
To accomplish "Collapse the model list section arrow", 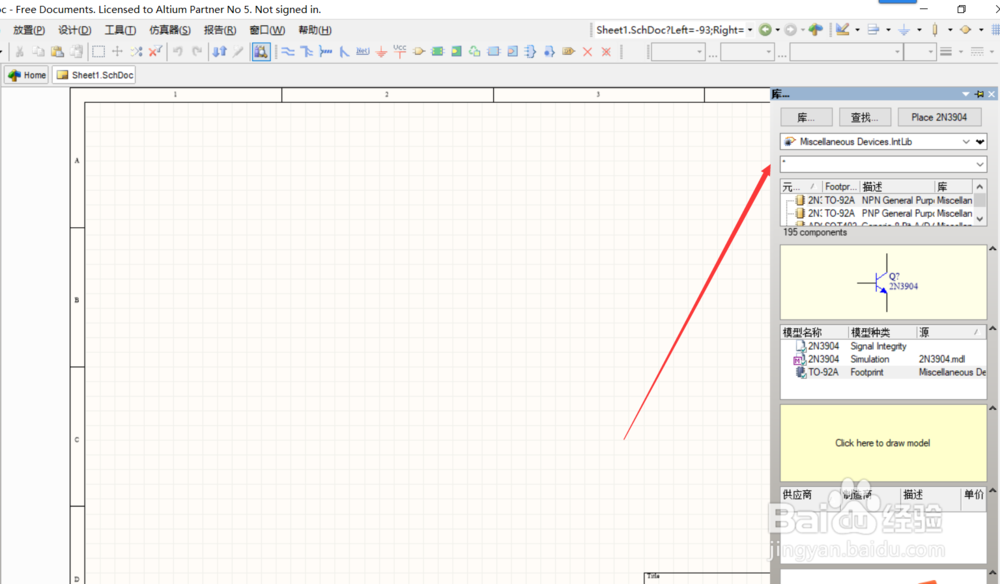I will [x=992, y=328].
